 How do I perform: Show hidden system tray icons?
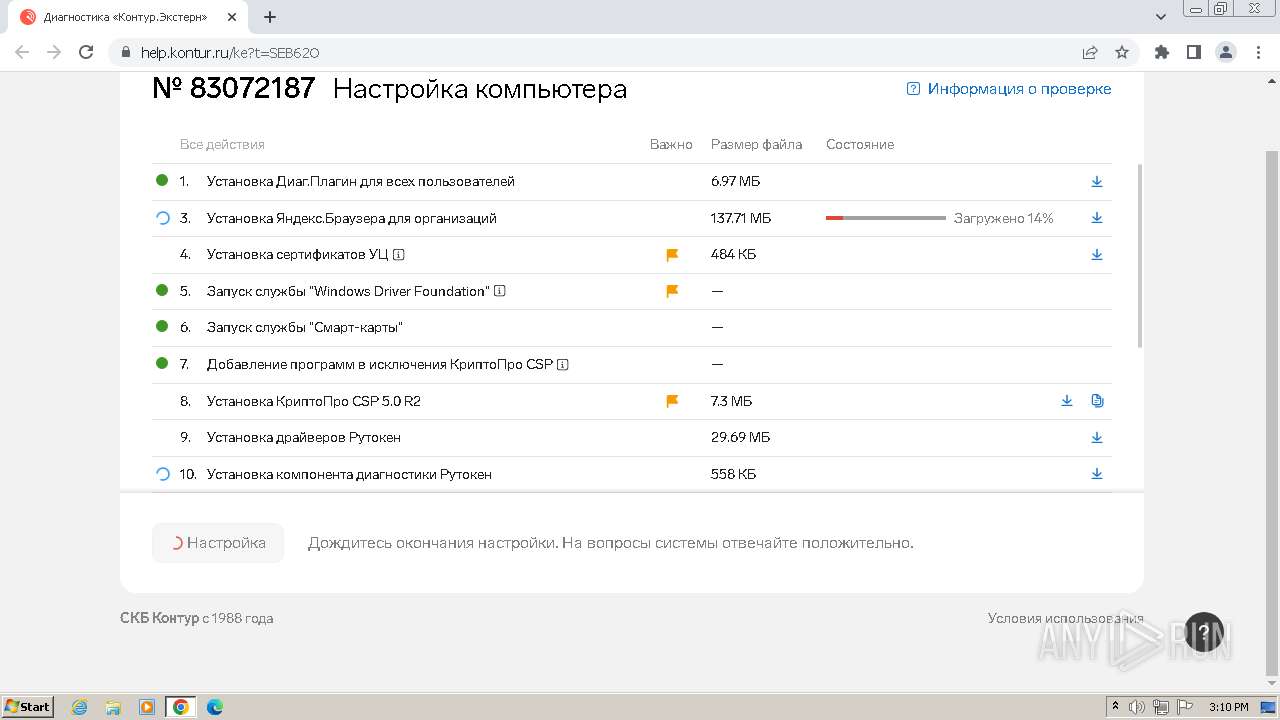(1115, 707)
